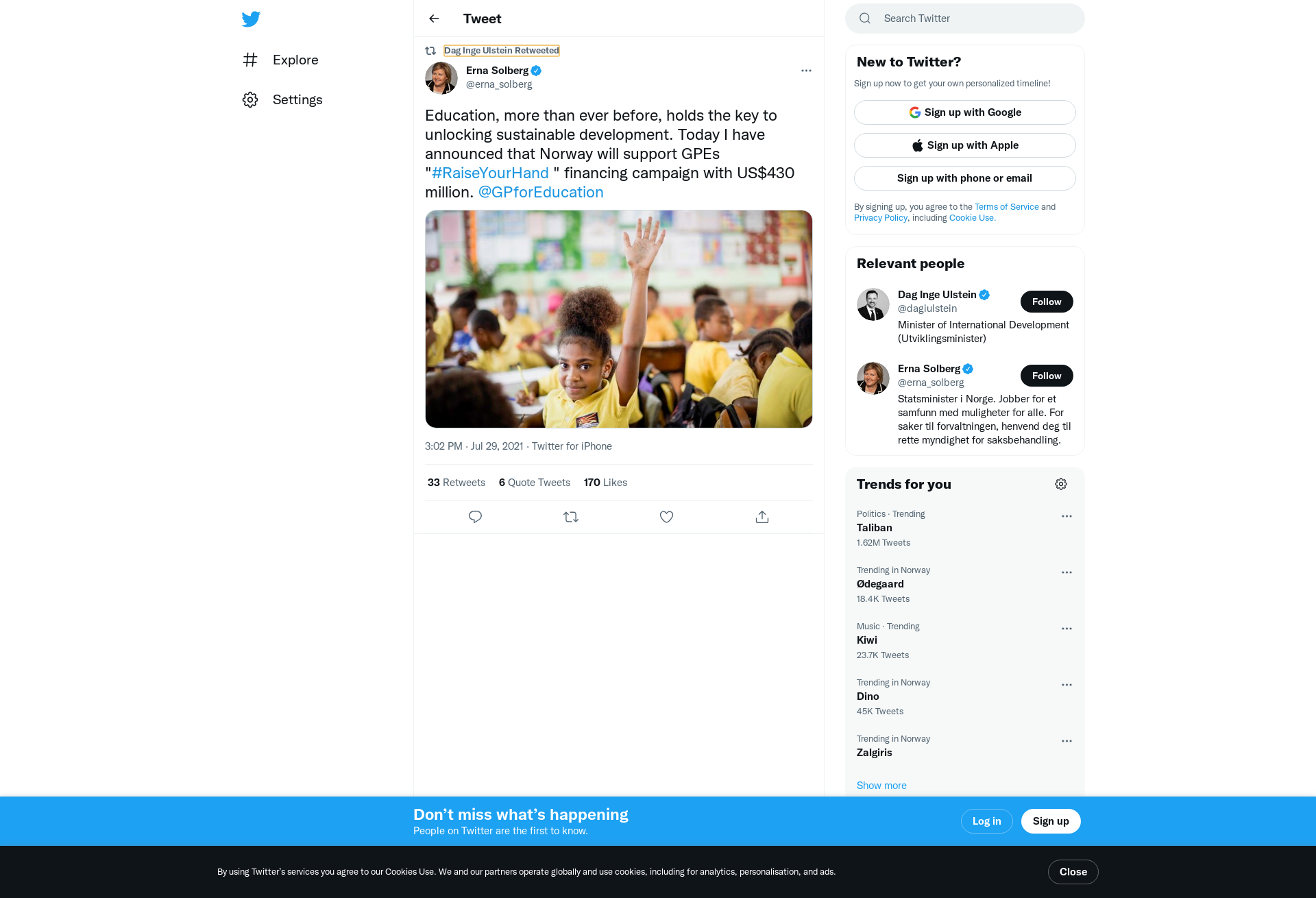This screenshot has width=1316, height=898.
Task: Sign up with Google
Action: [964, 112]
